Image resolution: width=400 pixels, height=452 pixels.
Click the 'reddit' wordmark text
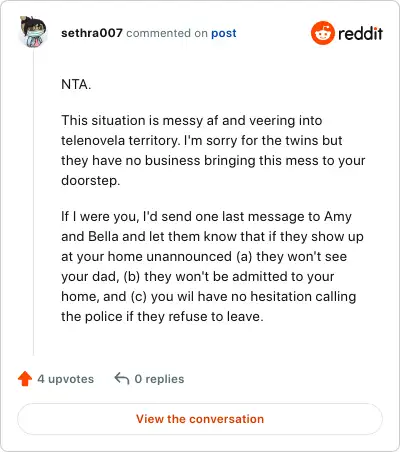click(x=360, y=33)
